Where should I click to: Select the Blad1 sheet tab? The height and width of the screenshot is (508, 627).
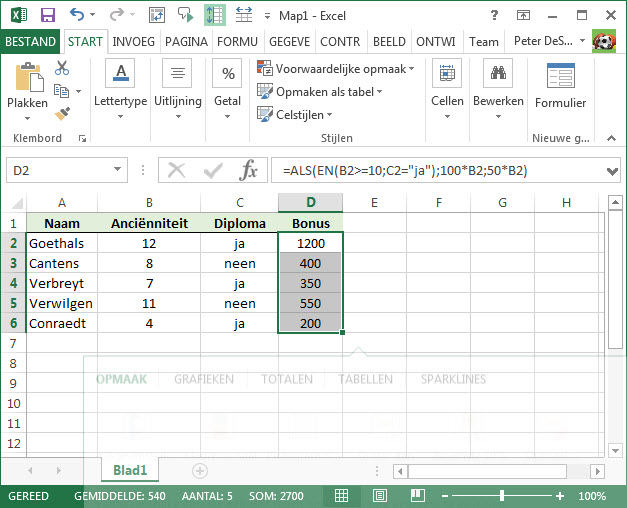click(x=130, y=470)
